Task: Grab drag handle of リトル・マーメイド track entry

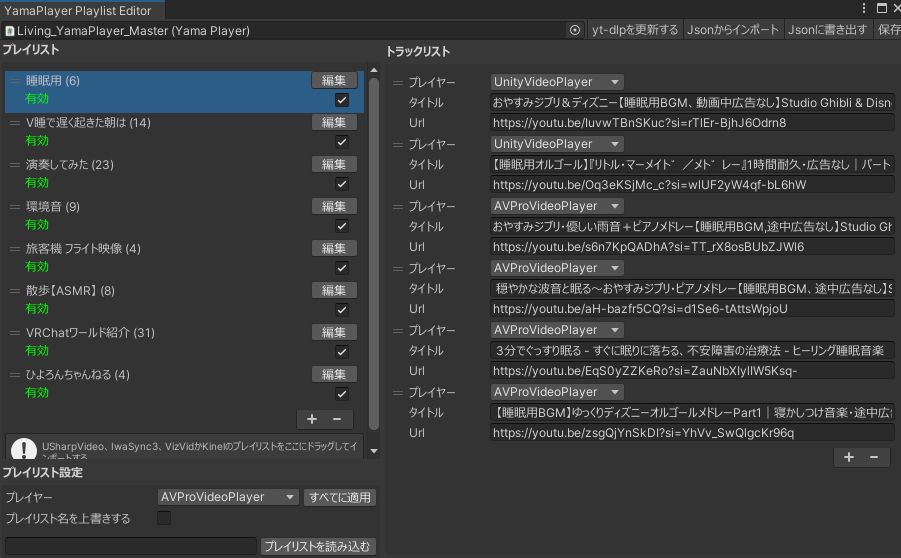Action: point(398,145)
